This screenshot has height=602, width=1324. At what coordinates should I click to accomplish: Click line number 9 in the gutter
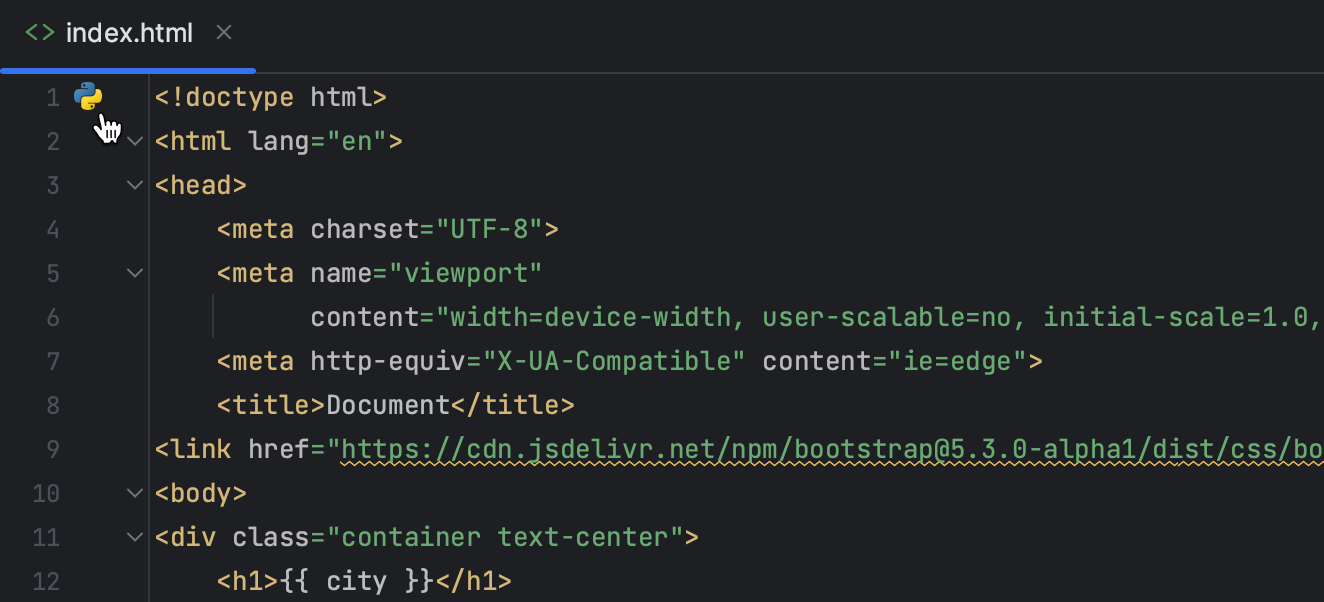click(x=53, y=449)
